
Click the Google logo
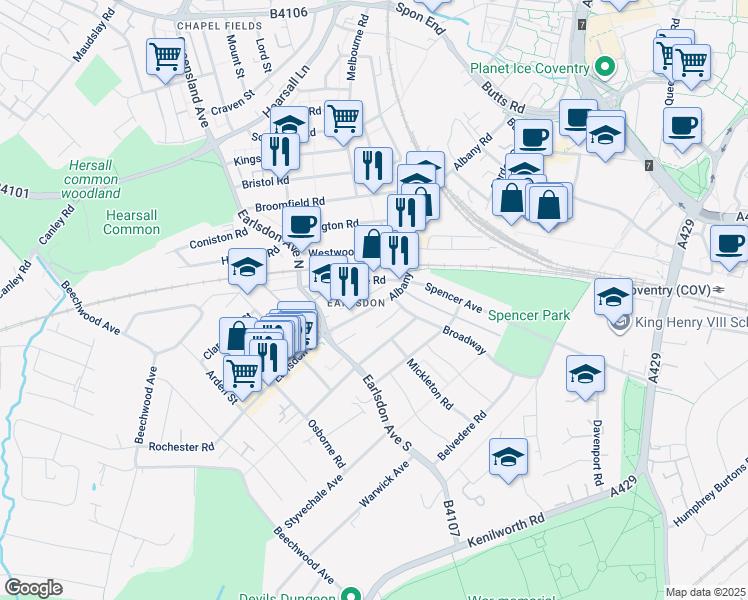pyautogui.click(x=33, y=587)
